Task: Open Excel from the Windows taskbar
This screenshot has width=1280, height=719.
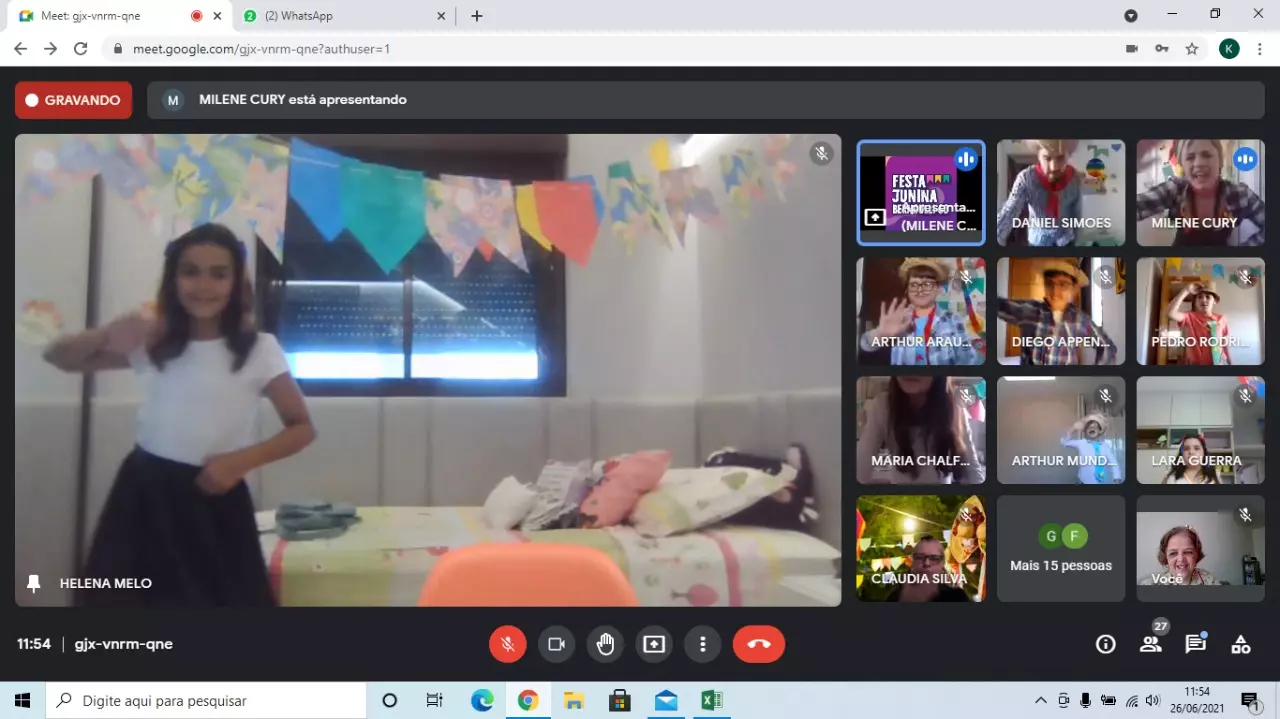Action: [x=711, y=701]
